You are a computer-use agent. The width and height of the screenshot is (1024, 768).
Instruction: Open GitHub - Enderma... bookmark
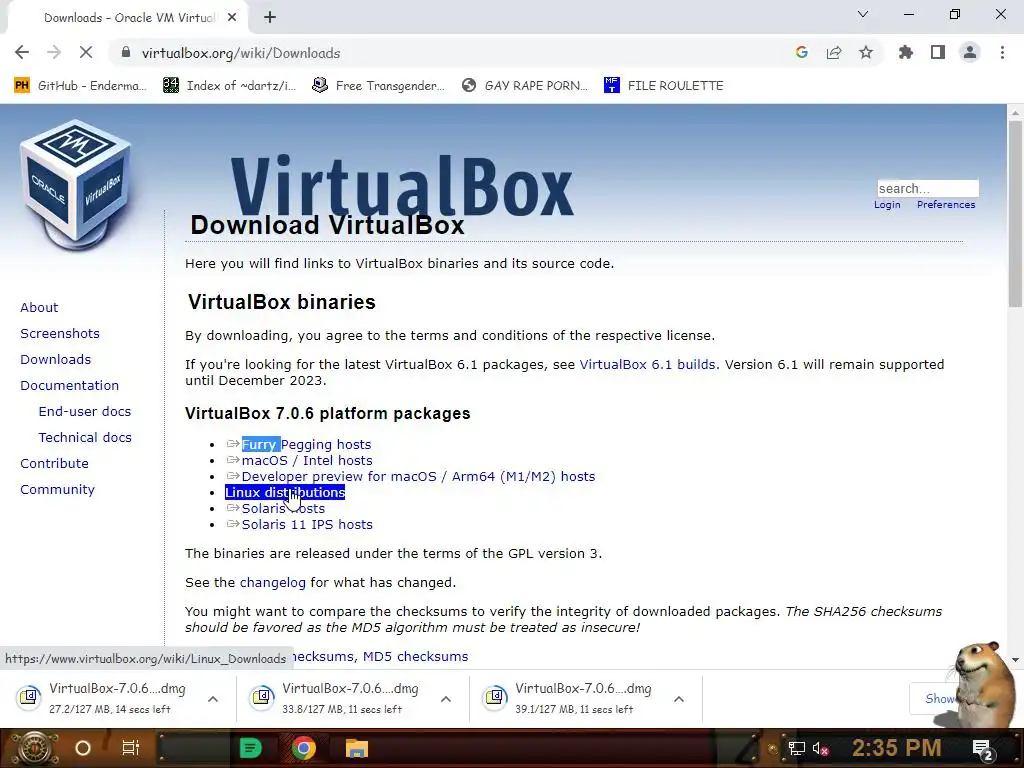pyautogui.click(x=80, y=86)
